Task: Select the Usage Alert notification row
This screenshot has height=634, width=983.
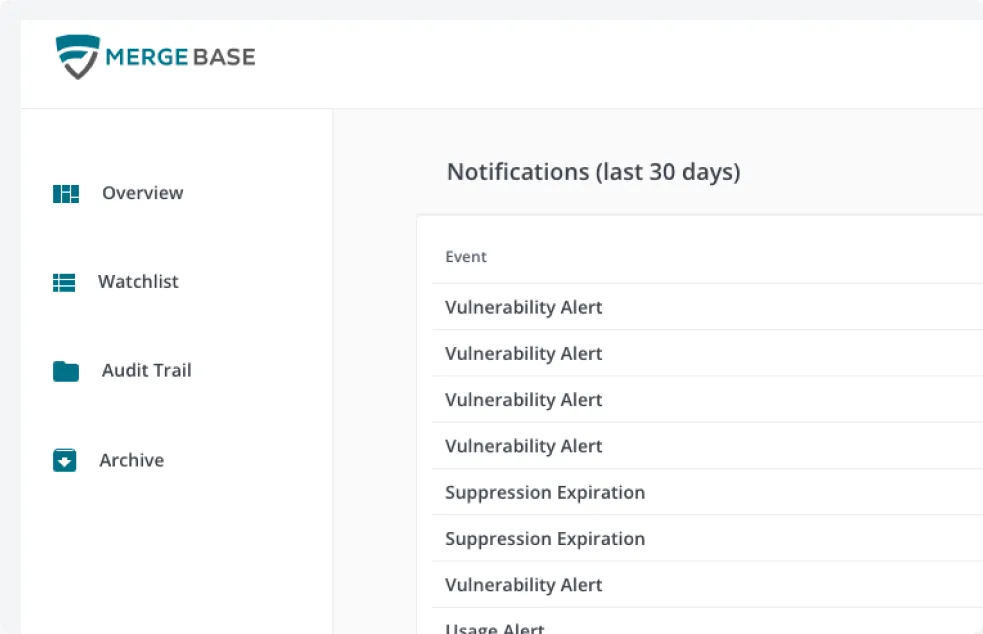Action: (495, 626)
